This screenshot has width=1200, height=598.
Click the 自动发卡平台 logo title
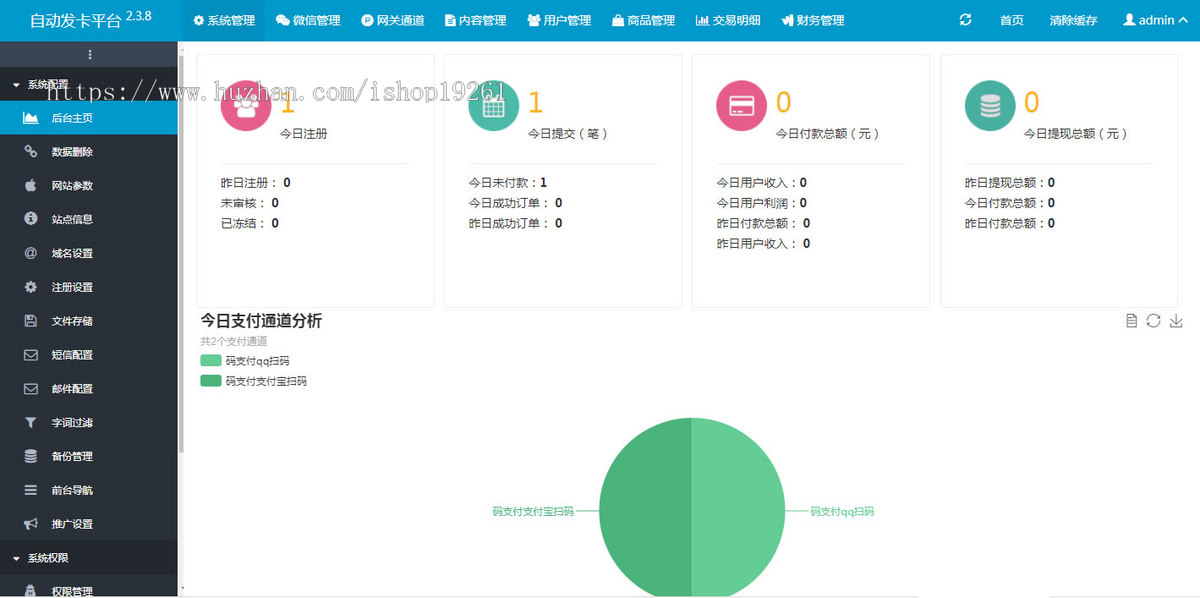point(75,20)
